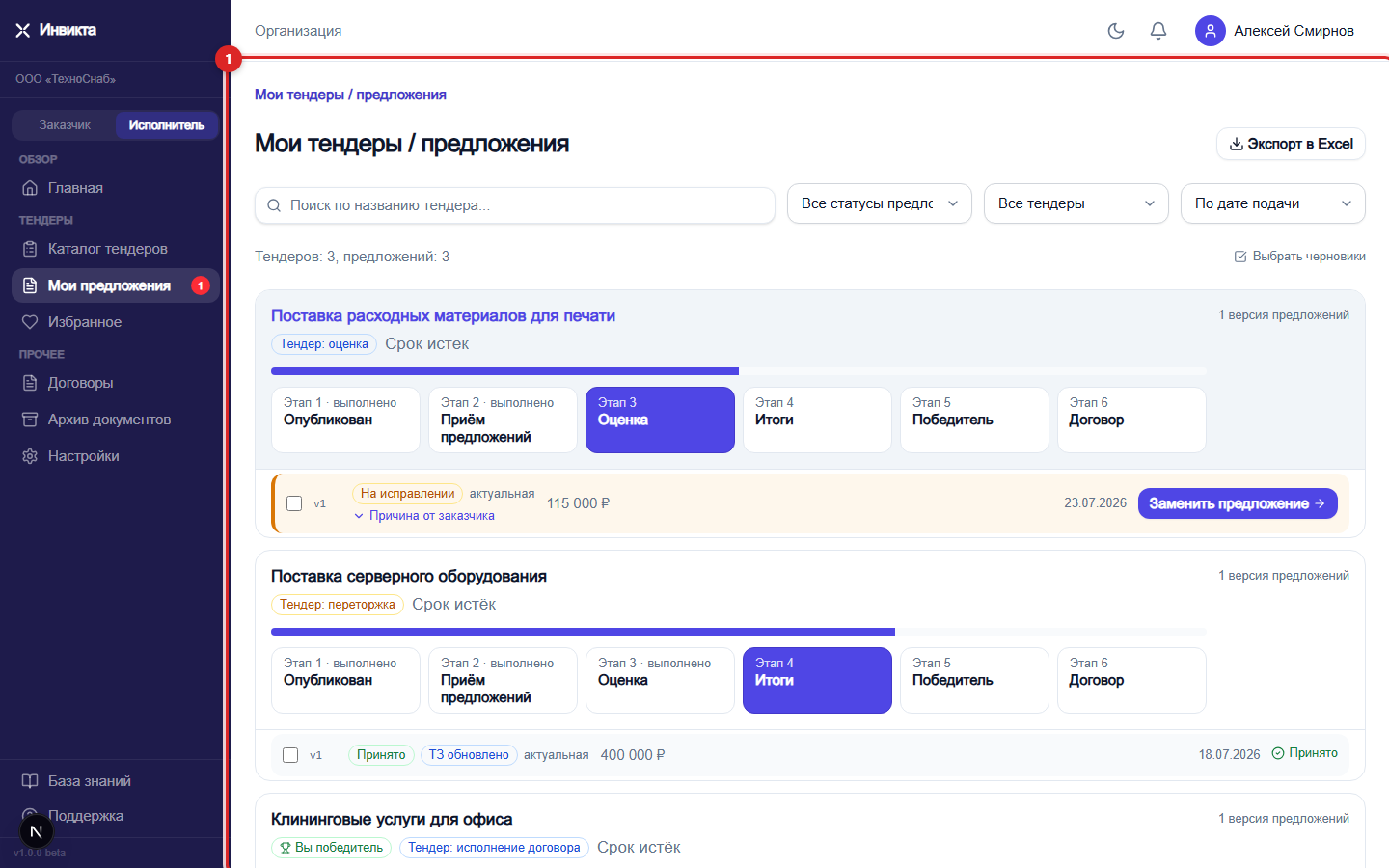
Task: Click the Каталог тендеров clipboard icon
Action: tap(30, 249)
